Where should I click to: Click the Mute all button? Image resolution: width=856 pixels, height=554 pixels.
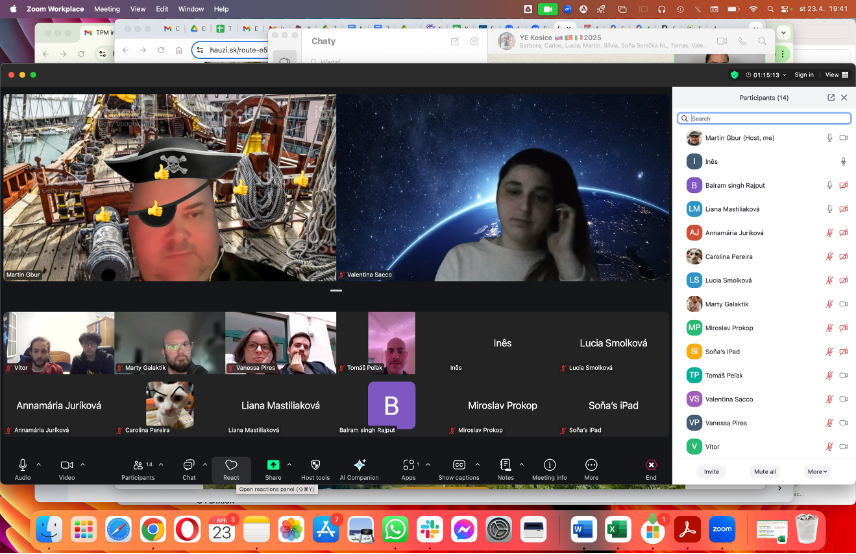pyautogui.click(x=765, y=472)
